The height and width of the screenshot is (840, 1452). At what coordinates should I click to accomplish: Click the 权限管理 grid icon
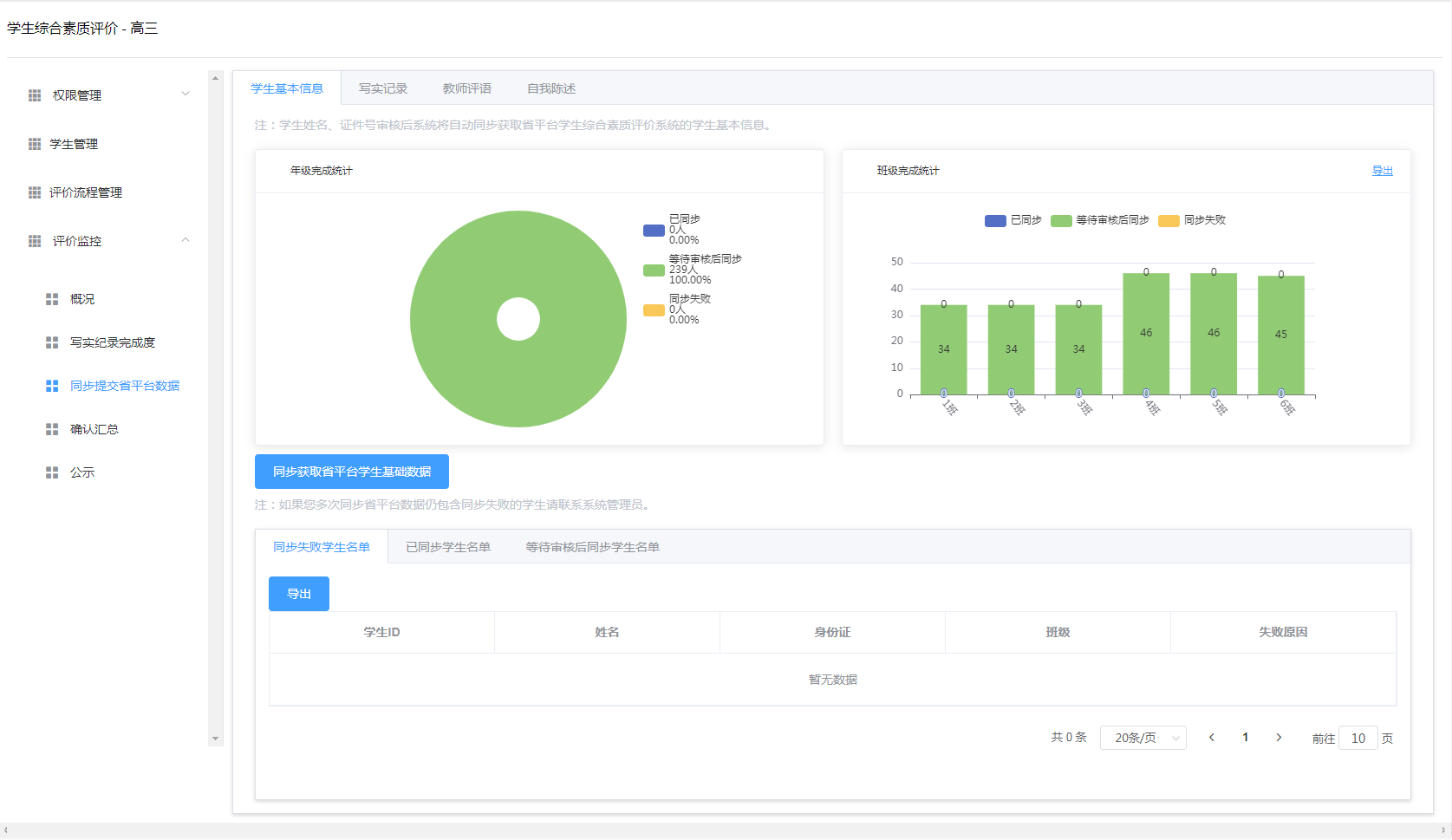pyautogui.click(x=35, y=95)
